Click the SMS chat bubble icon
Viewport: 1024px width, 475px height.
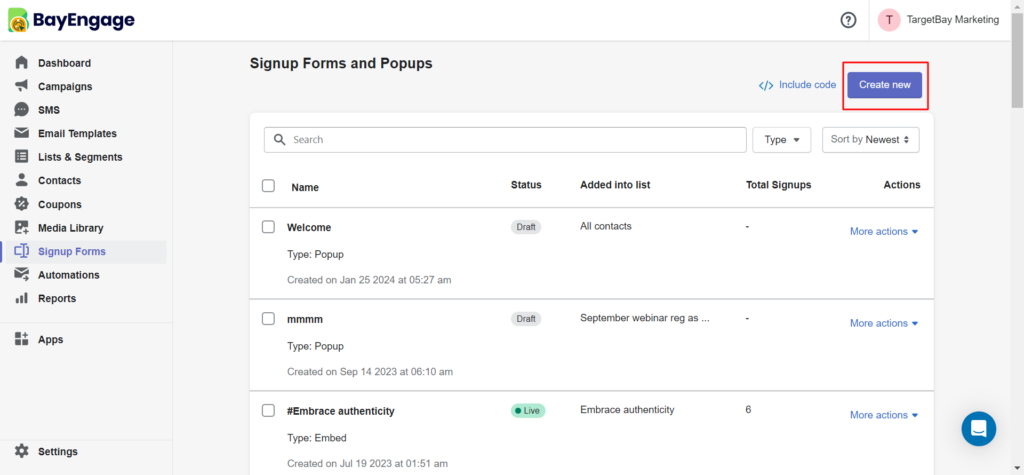coord(22,110)
